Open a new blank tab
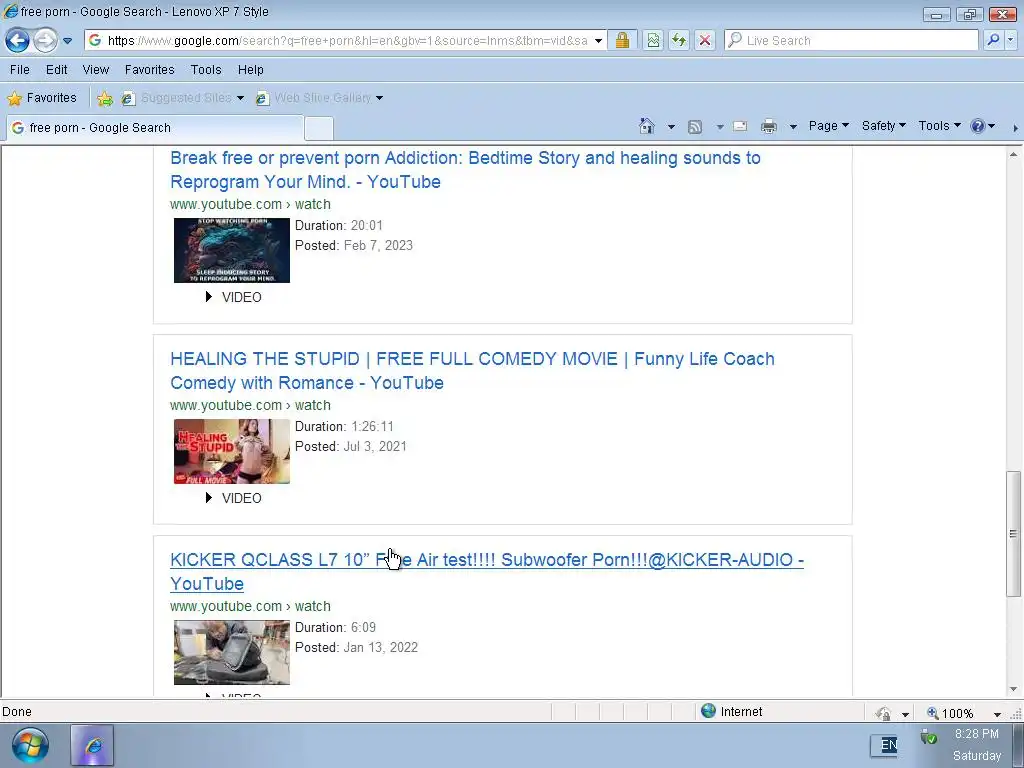The height and width of the screenshot is (768, 1024). pyautogui.click(x=319, y=128)
